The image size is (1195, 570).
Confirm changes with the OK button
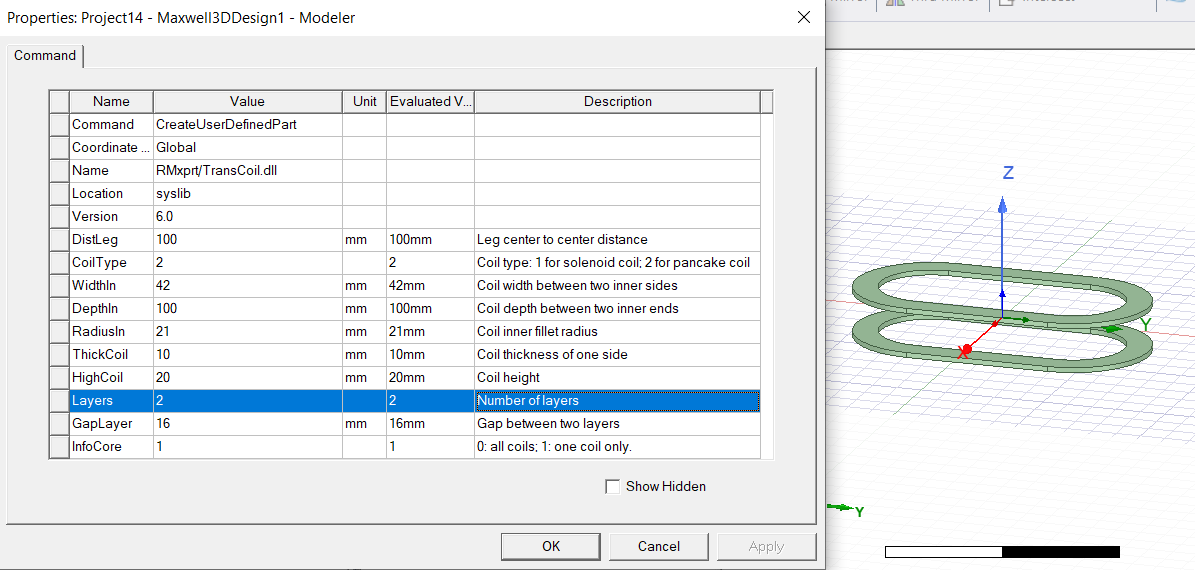click(x=551, y=546)
